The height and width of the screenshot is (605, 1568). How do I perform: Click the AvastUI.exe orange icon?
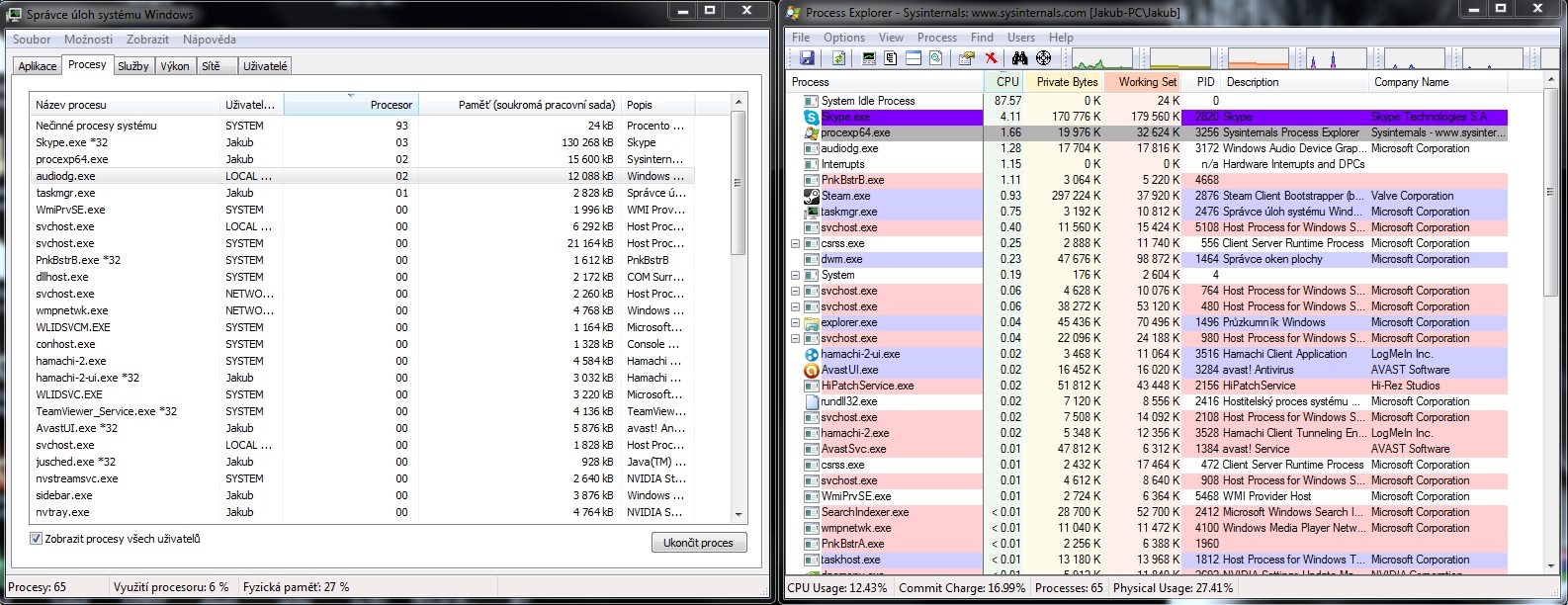point(812,370)
